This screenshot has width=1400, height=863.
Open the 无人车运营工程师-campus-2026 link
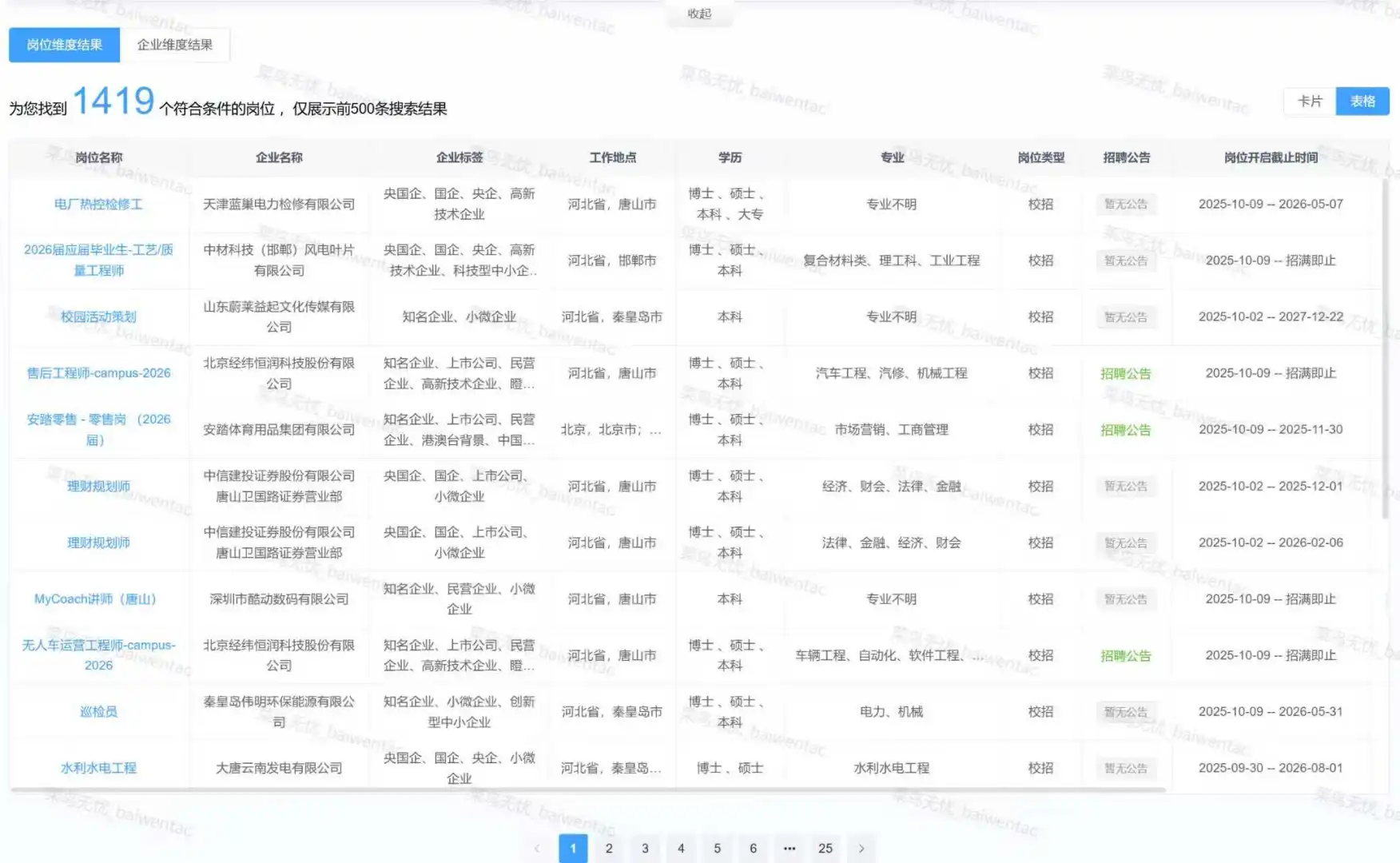[97, 654]
